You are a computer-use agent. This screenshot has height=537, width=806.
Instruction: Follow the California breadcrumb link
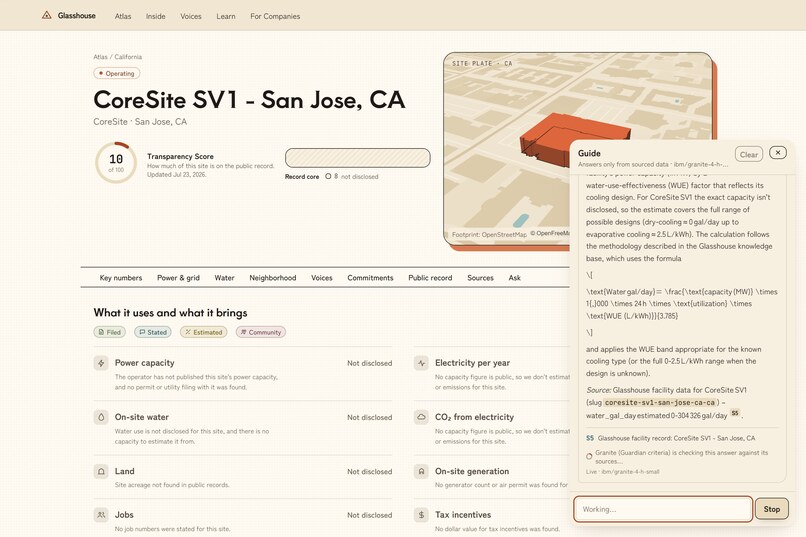[x=128, y=57]
